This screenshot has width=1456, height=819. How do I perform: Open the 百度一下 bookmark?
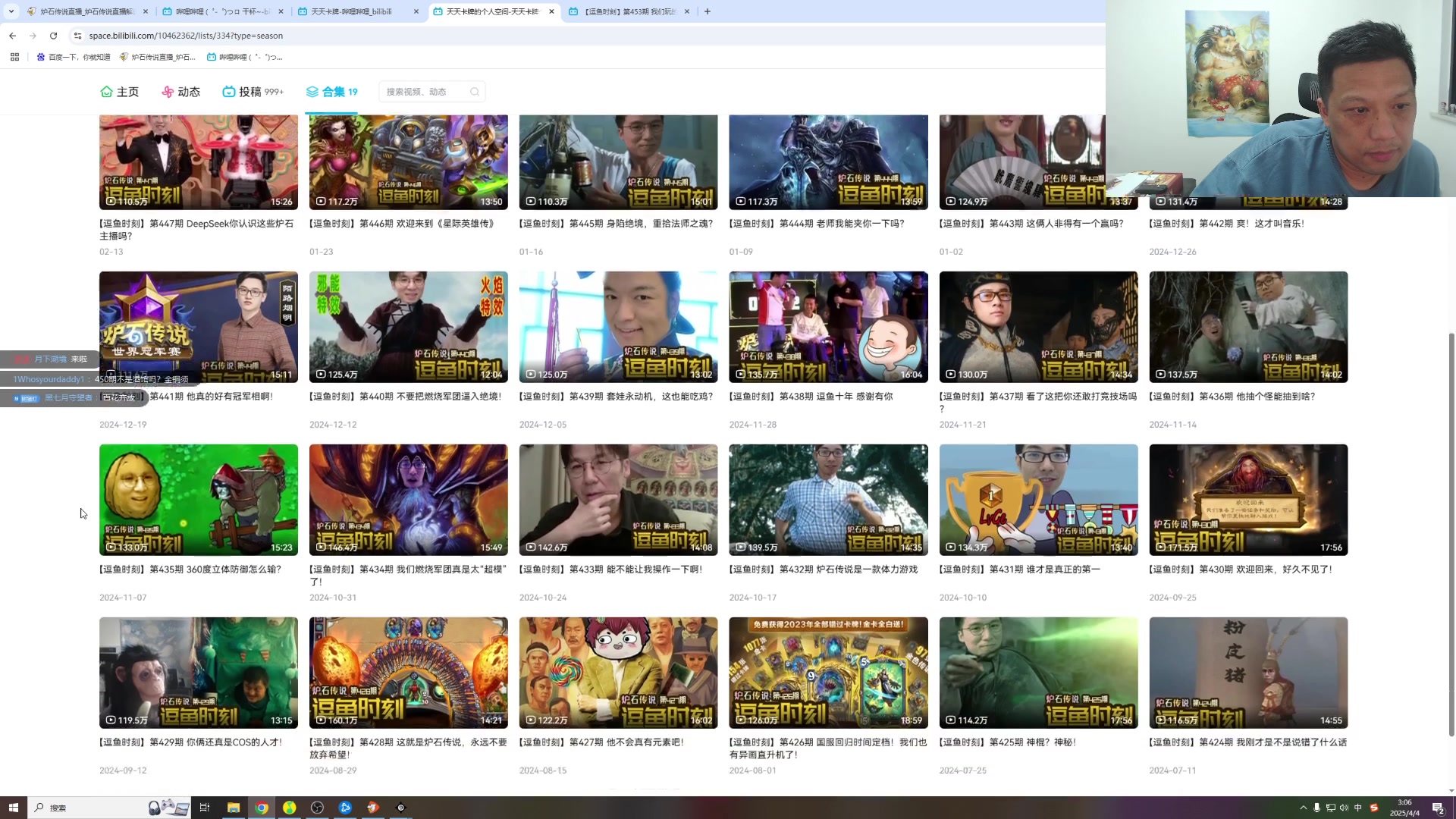74,57
